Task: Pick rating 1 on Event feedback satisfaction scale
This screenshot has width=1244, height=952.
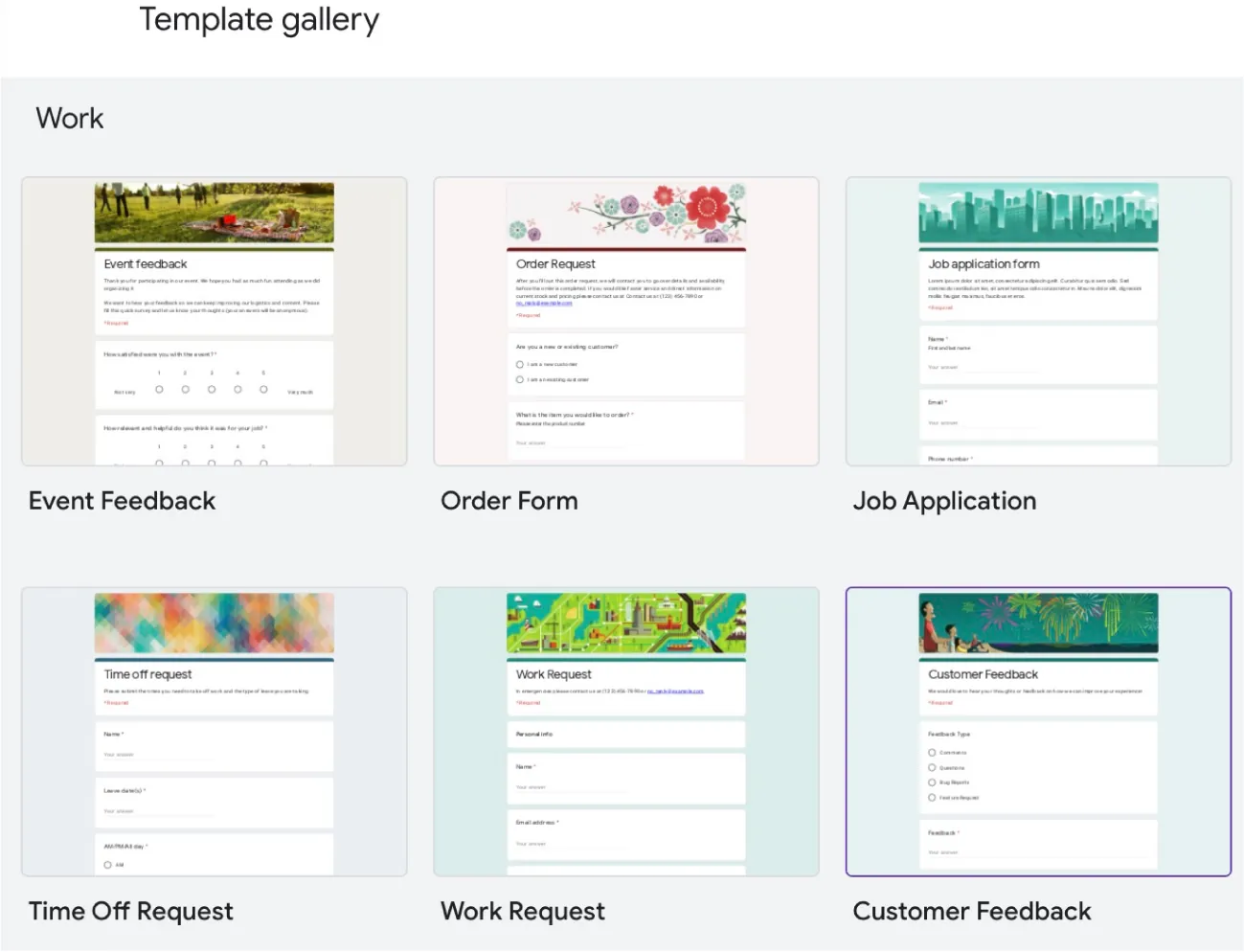Action: 157,389
